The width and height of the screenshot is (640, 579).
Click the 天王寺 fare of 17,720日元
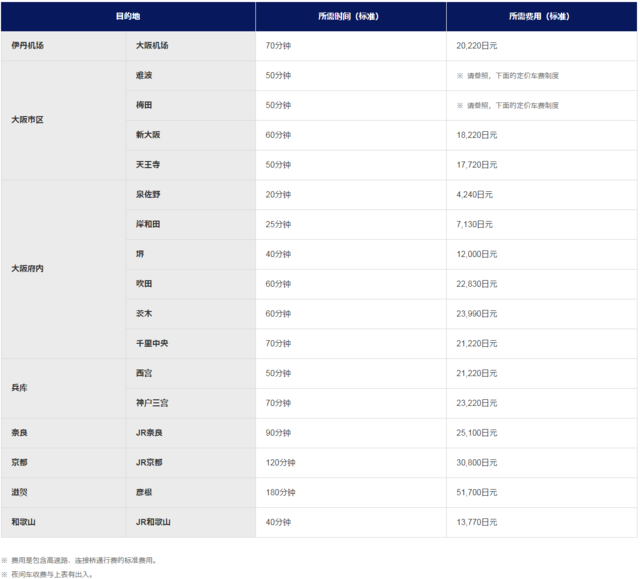point(476,165)
